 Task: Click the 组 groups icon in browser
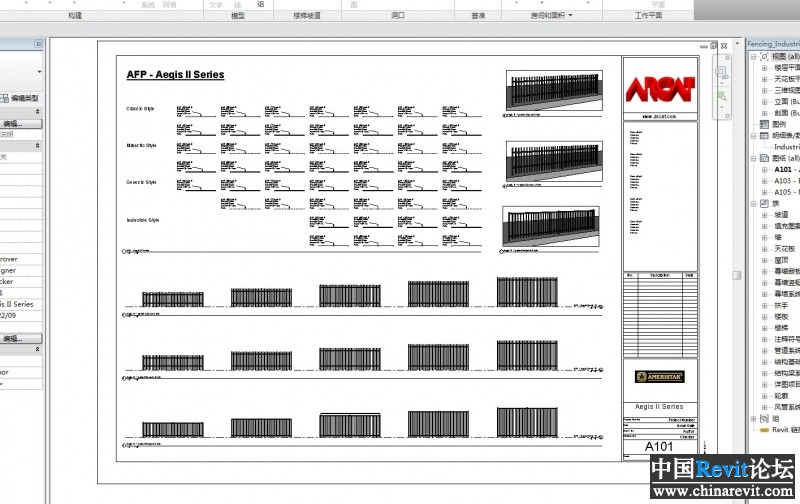[764, 418]
